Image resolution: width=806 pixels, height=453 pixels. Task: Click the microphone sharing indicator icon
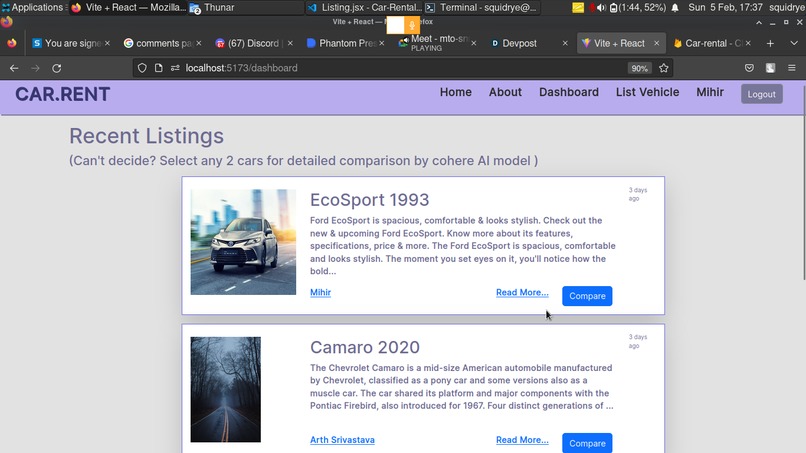tap(411, 25)
